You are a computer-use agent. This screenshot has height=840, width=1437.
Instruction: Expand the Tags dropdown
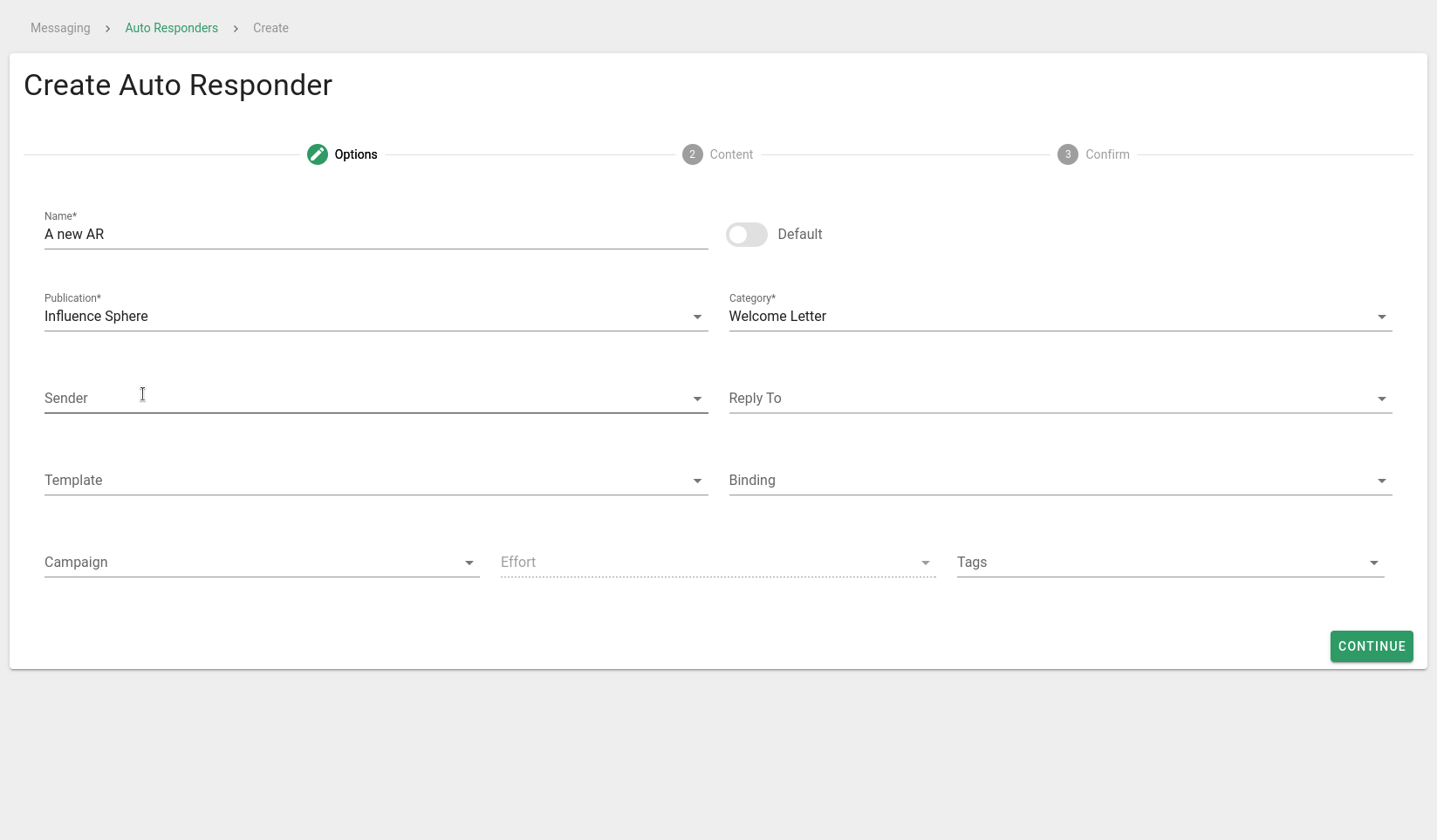[1170, 562]
